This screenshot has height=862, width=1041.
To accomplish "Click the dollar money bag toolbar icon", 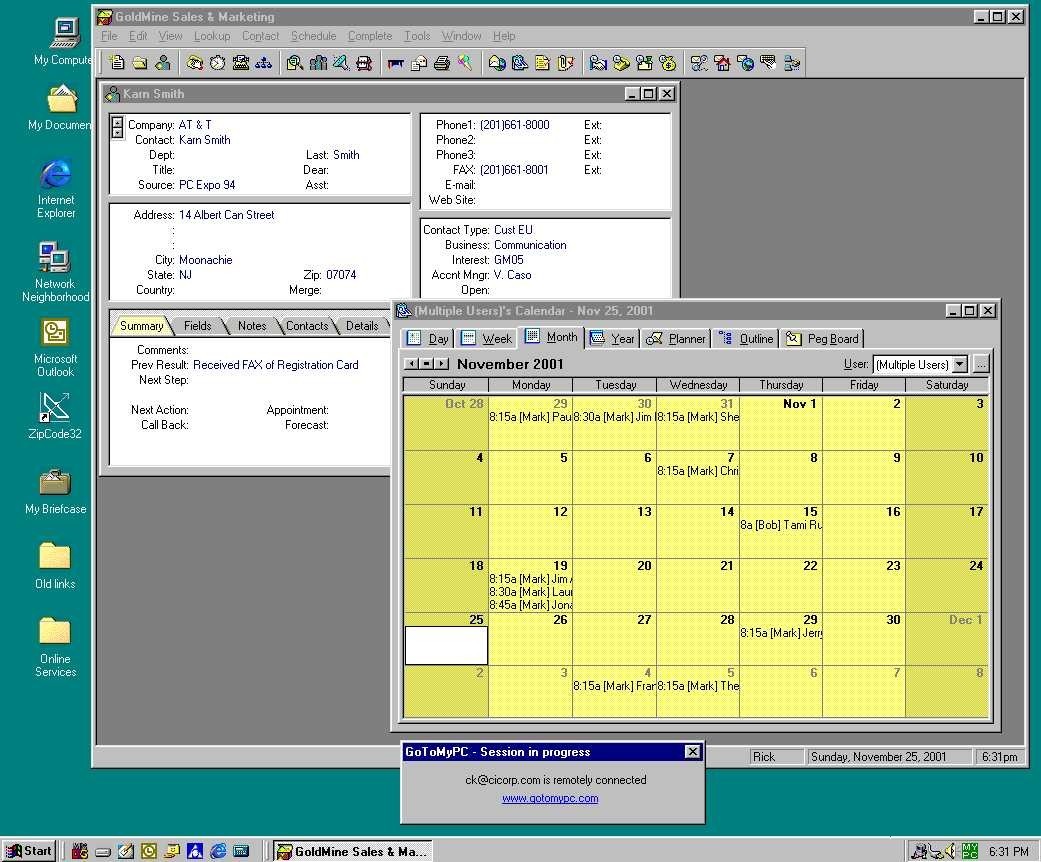I will click(x=668, y=63).
